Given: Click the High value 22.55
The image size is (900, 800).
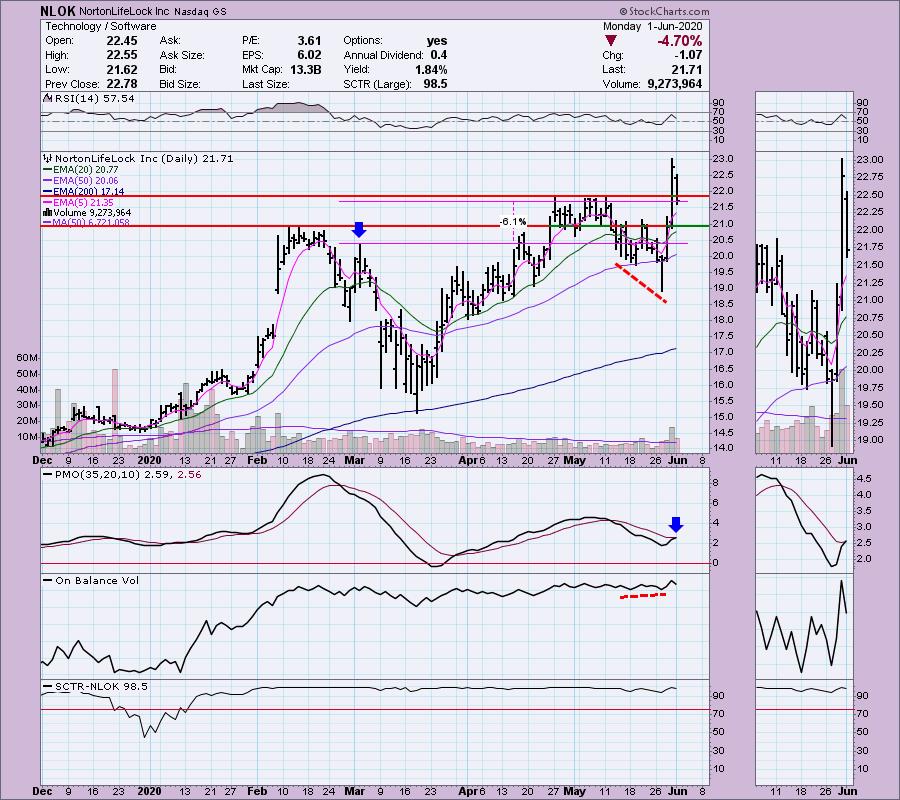Looking at the screenshot, I should (x=122, y=55).
